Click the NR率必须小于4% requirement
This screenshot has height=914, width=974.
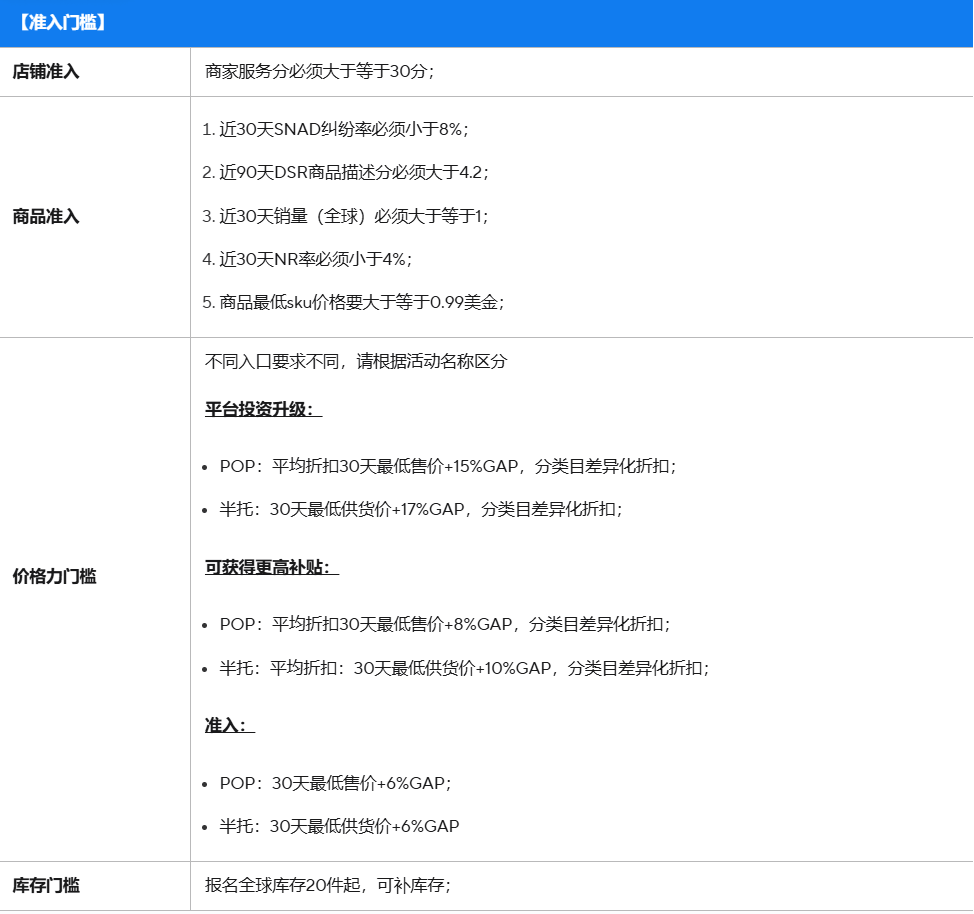pyautogui.click(x=307, y=259)
